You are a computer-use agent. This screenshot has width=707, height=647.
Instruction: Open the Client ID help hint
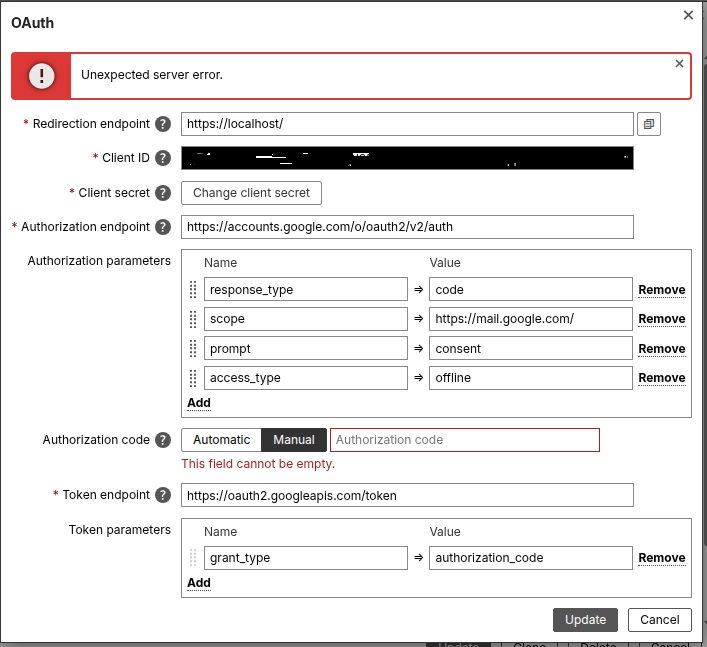[x=163, y=158]
